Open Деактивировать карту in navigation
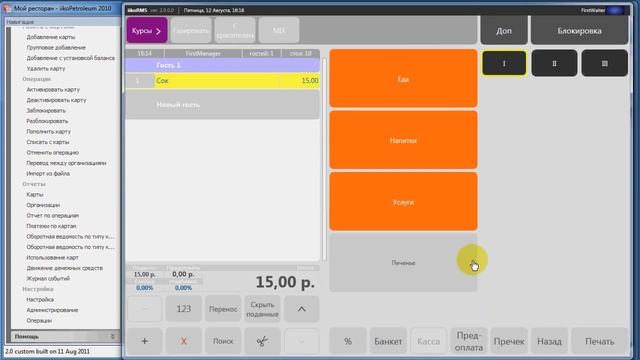 point(56,100)
